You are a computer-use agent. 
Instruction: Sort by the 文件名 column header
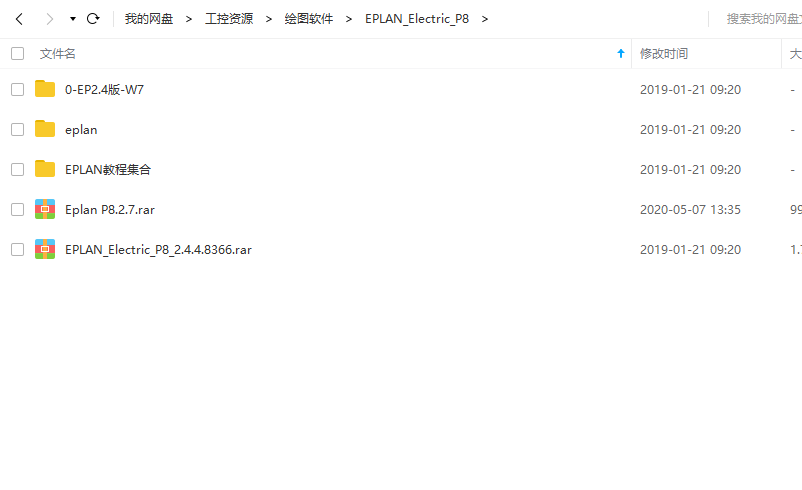pyautogui.click(x=58, y=54)
